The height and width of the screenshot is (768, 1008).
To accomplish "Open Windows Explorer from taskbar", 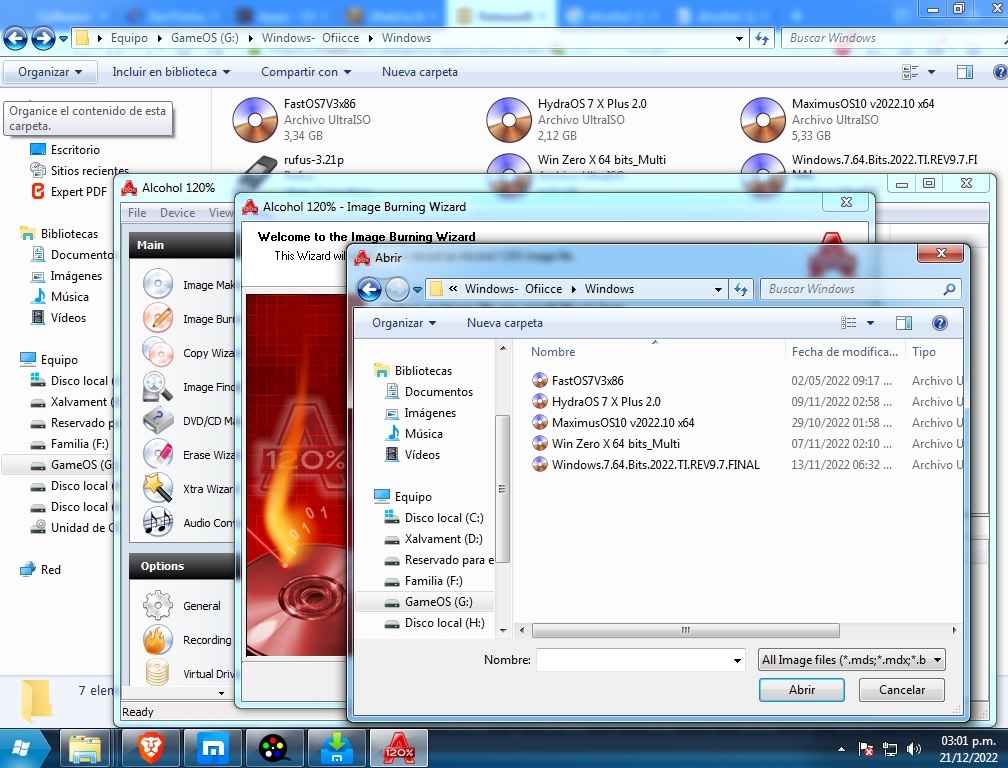I will (86, 748).
